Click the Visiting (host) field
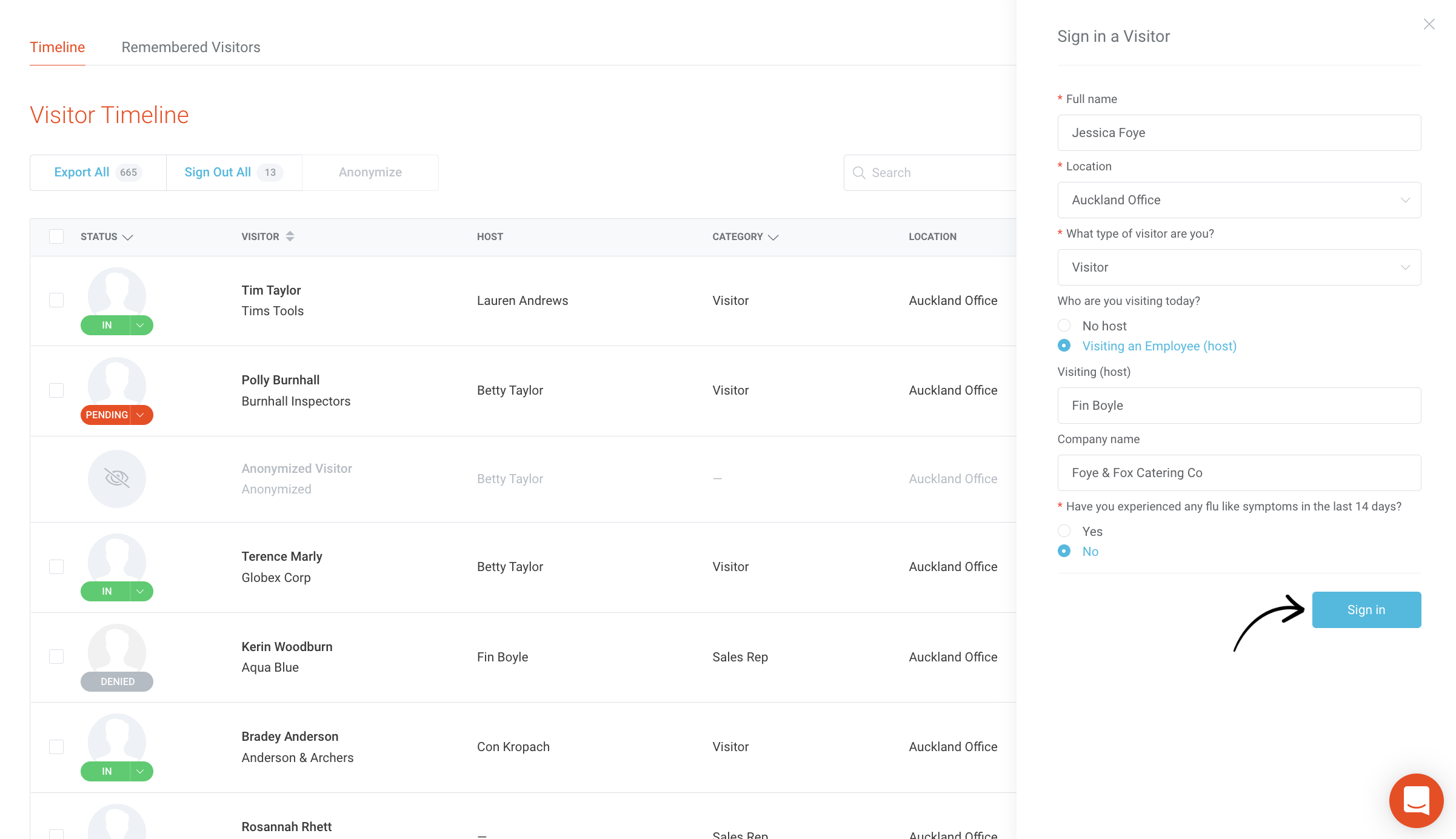Screen dimensions: 1456x839 tap(1238, 406)
